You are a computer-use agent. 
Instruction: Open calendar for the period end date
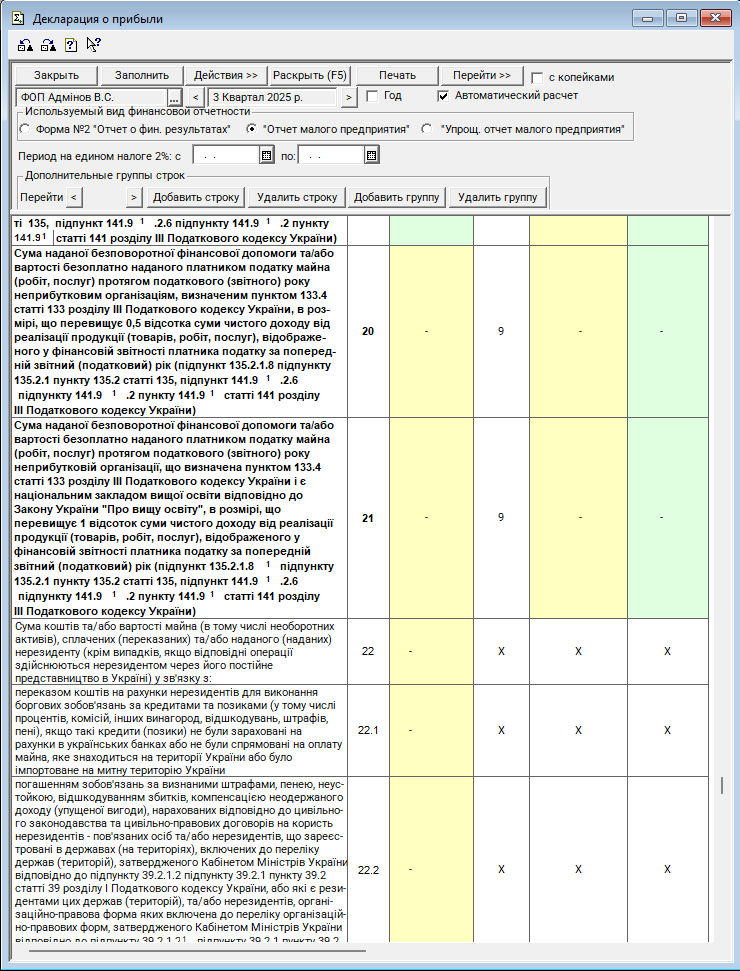(371, 155)
